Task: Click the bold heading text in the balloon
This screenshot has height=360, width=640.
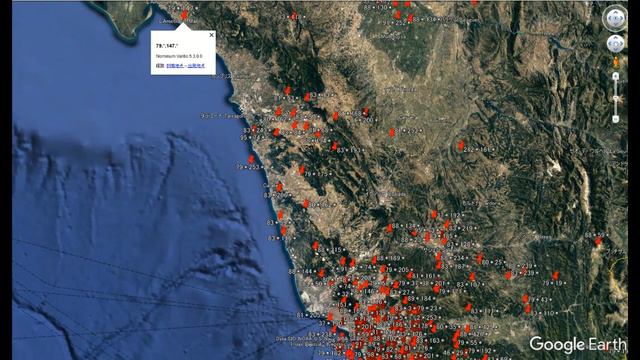Action: [167, 46]
